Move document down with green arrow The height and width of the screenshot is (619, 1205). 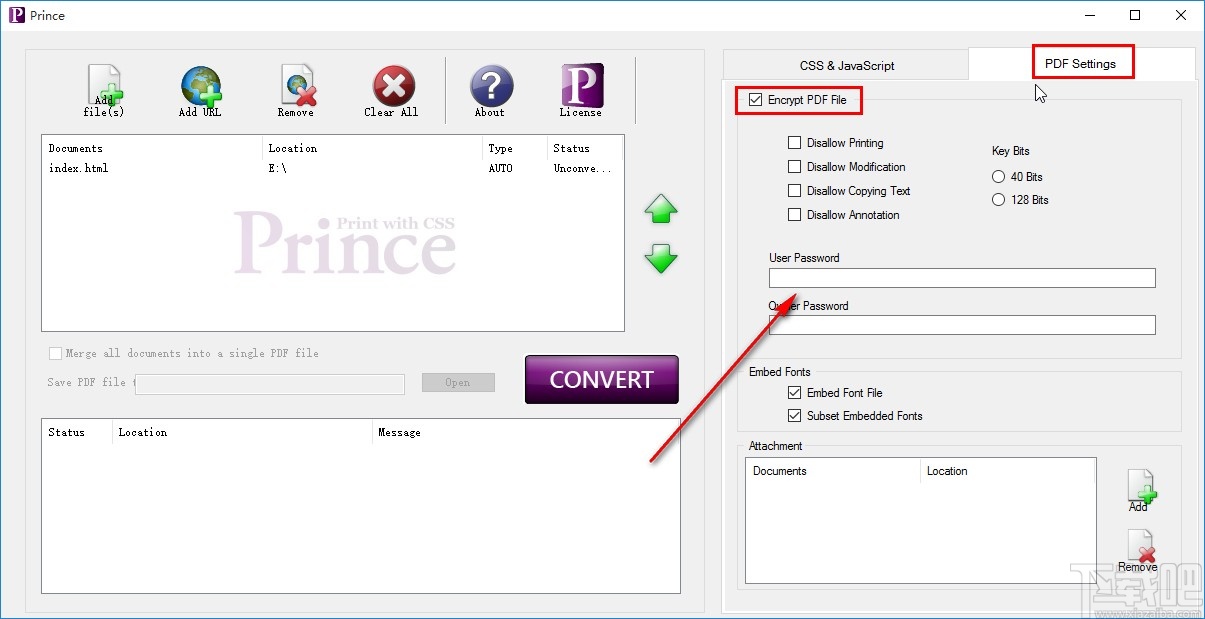[x=661, y=258]
